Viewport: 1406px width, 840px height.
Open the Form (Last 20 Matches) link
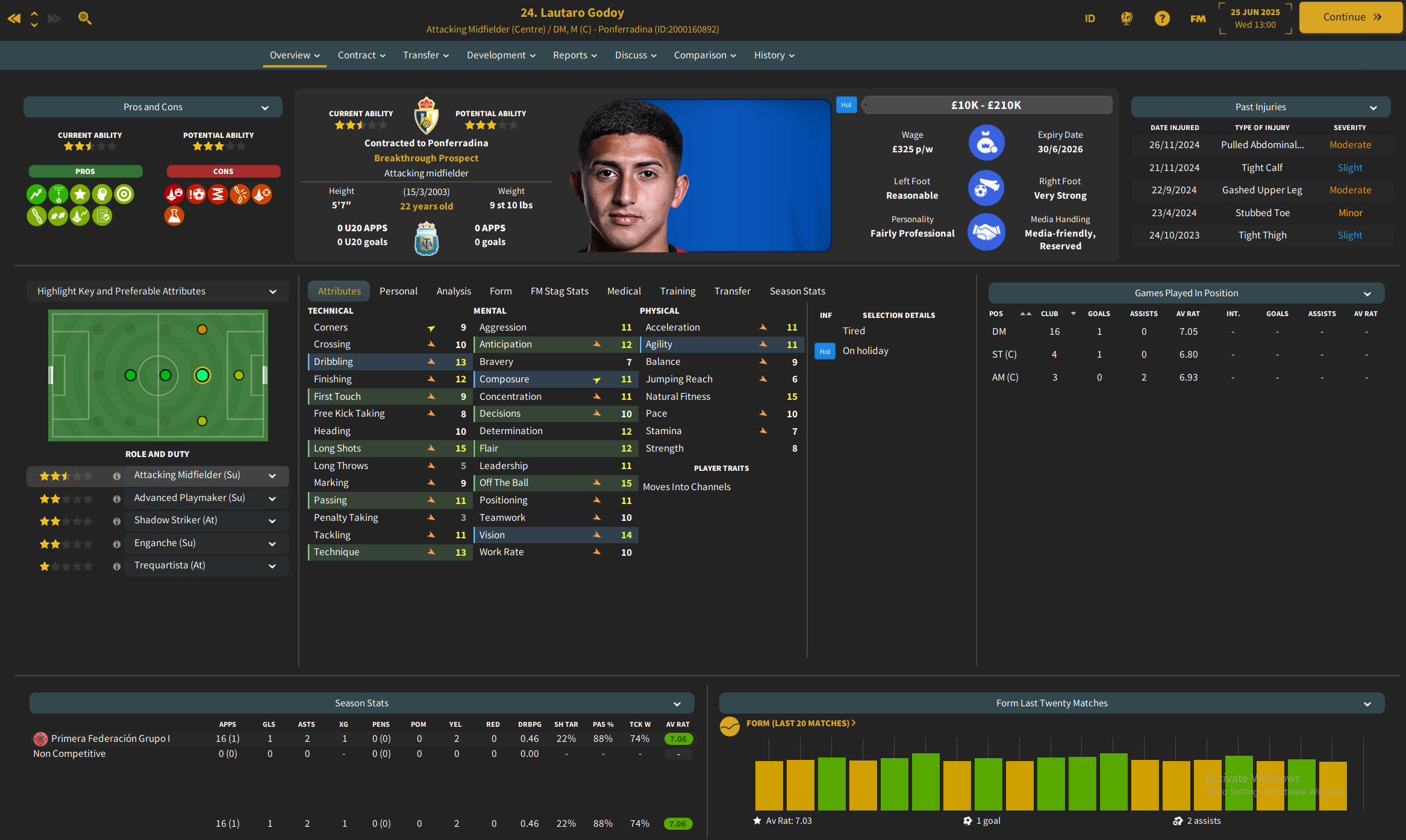pos(800,723)
